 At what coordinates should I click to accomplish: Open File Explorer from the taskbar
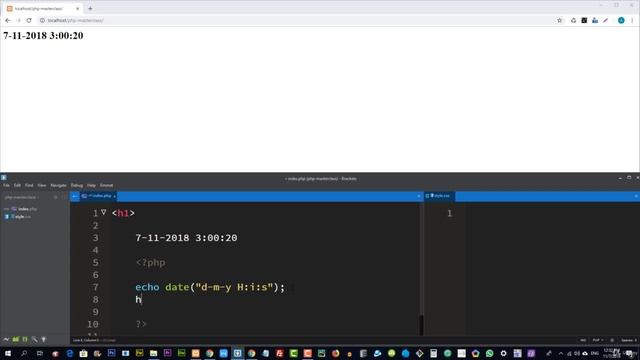pos(153,353)
